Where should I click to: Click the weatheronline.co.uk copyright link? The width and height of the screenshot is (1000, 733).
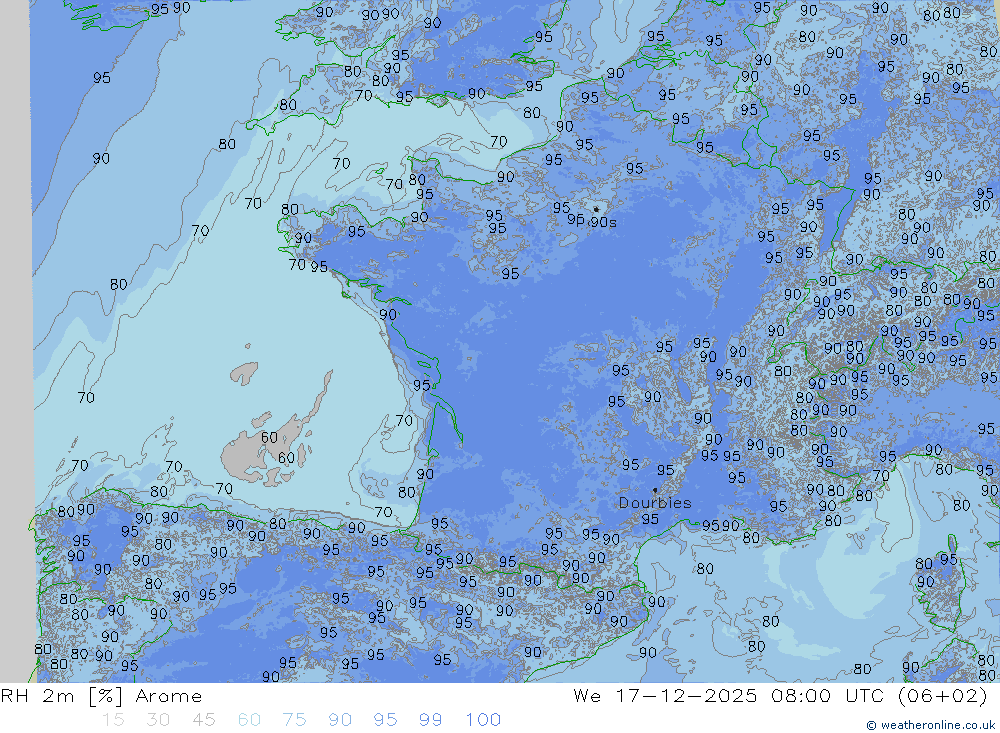[x=930, y=725]
